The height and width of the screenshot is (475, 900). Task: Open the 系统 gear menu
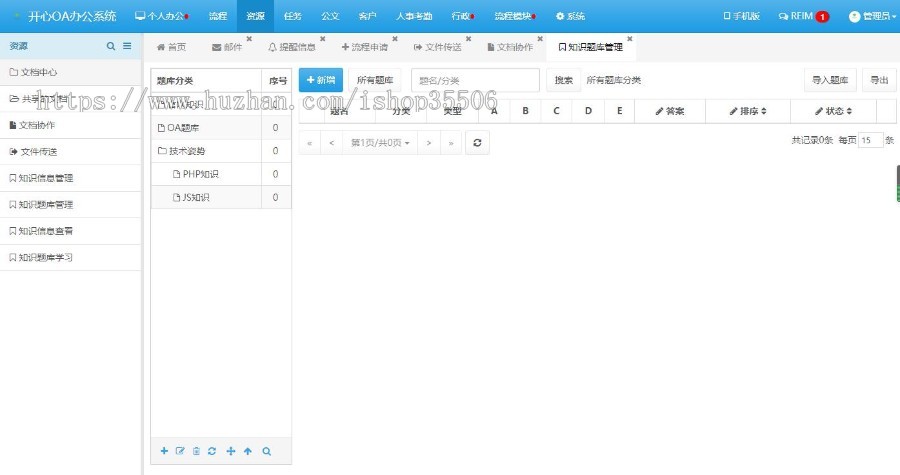[570, 16]
